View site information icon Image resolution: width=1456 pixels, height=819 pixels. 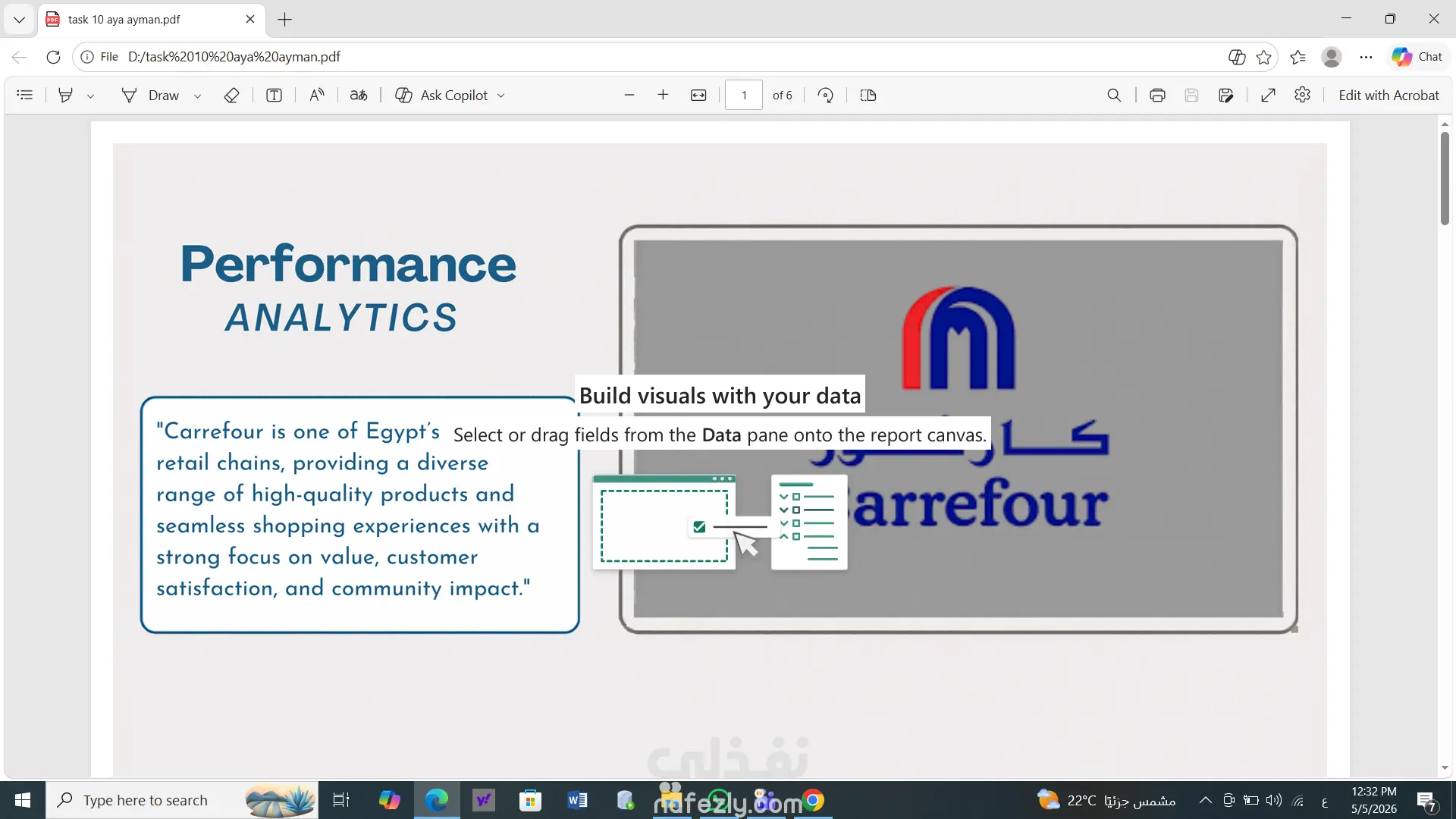87,57
